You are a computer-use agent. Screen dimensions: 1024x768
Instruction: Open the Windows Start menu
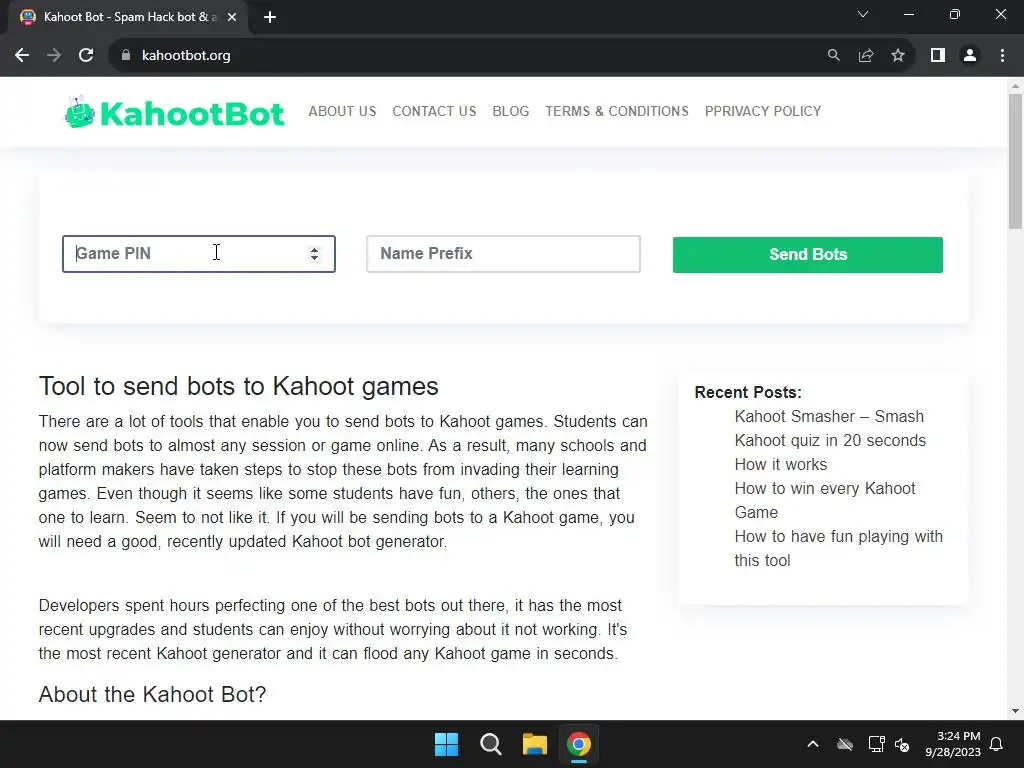click(x=447, y=744)
